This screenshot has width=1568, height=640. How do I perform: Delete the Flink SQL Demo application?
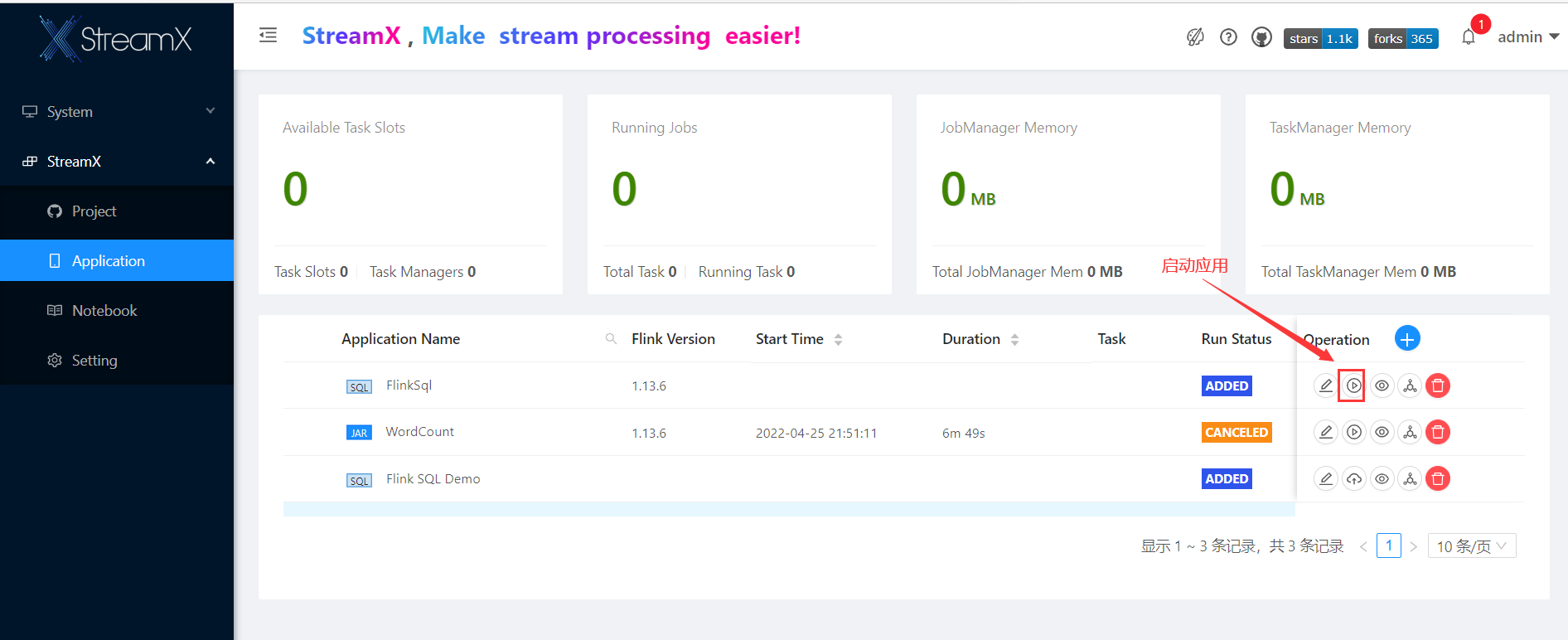(x=1438, y=478)
